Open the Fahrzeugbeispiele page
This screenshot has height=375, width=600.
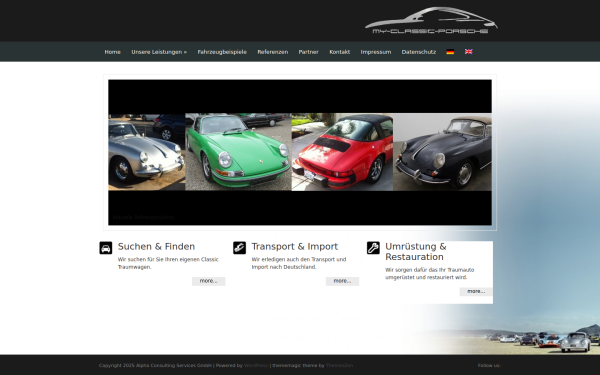(222, 52)
